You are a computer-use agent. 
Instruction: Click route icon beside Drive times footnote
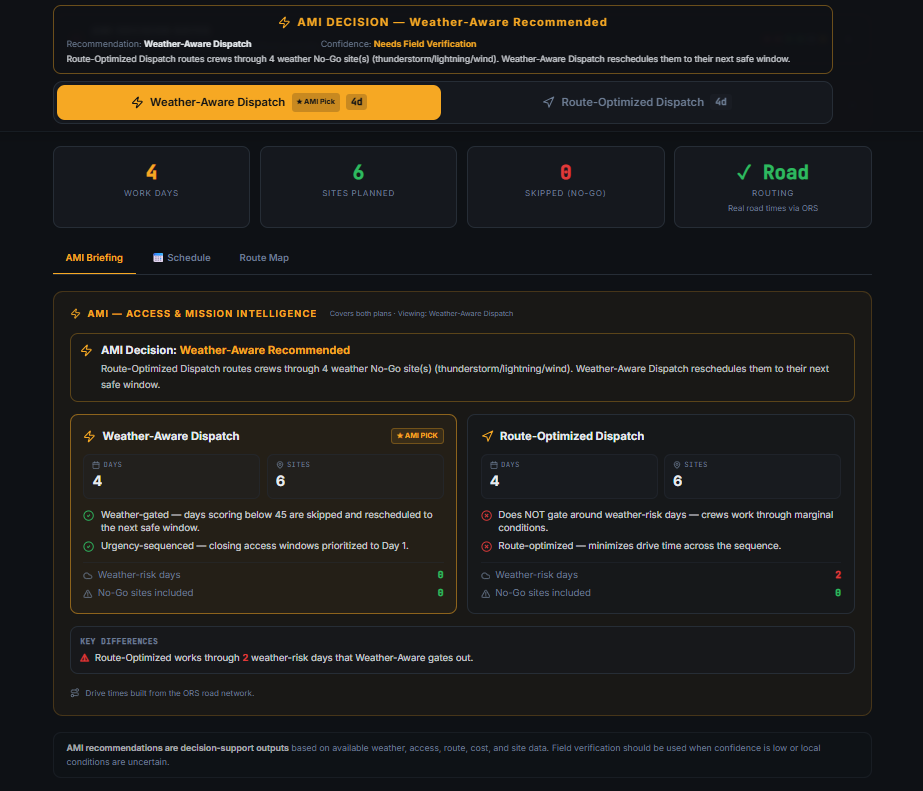(x=75, y=693)
